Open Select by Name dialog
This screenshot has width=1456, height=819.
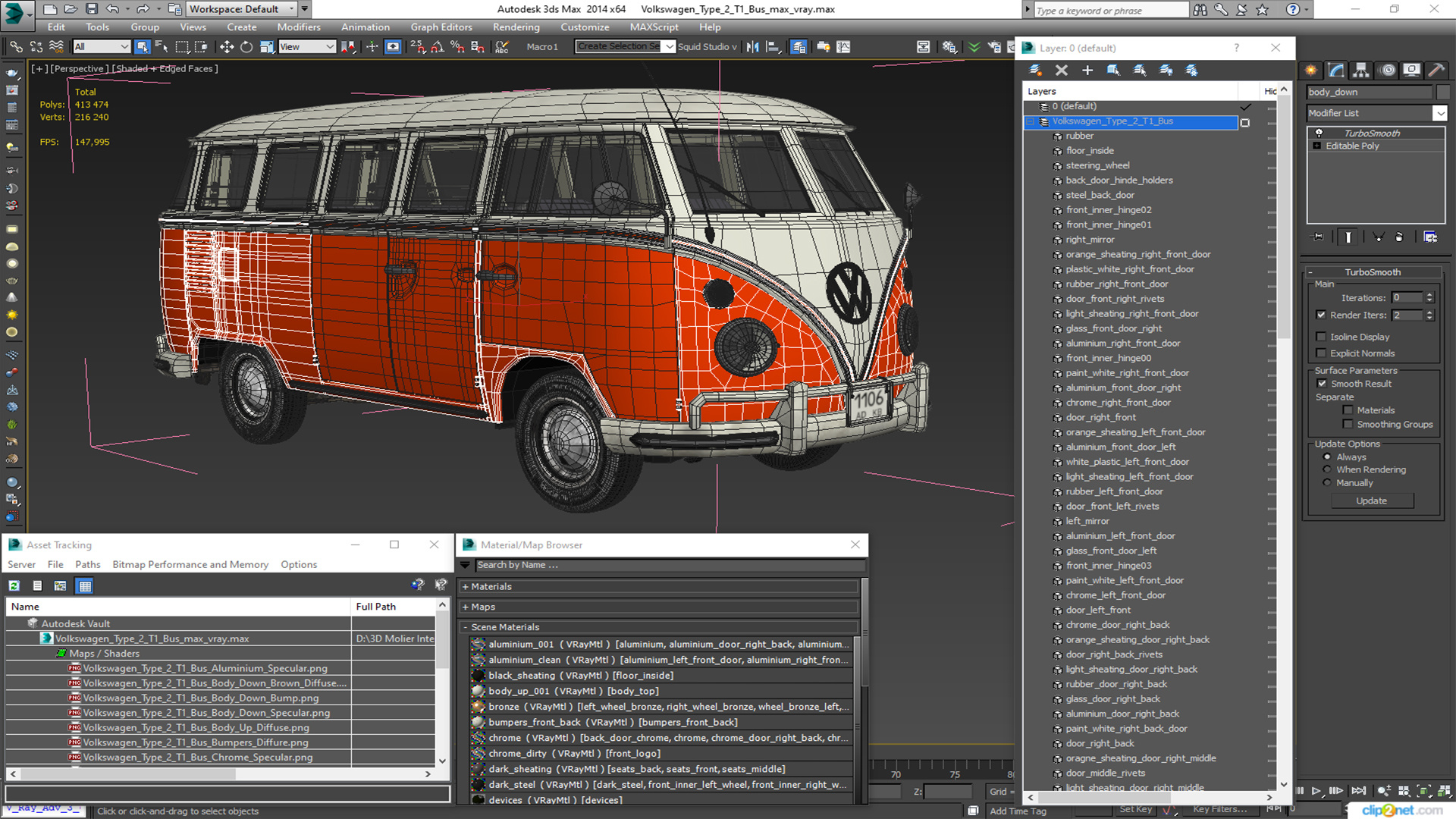(162, 47)
